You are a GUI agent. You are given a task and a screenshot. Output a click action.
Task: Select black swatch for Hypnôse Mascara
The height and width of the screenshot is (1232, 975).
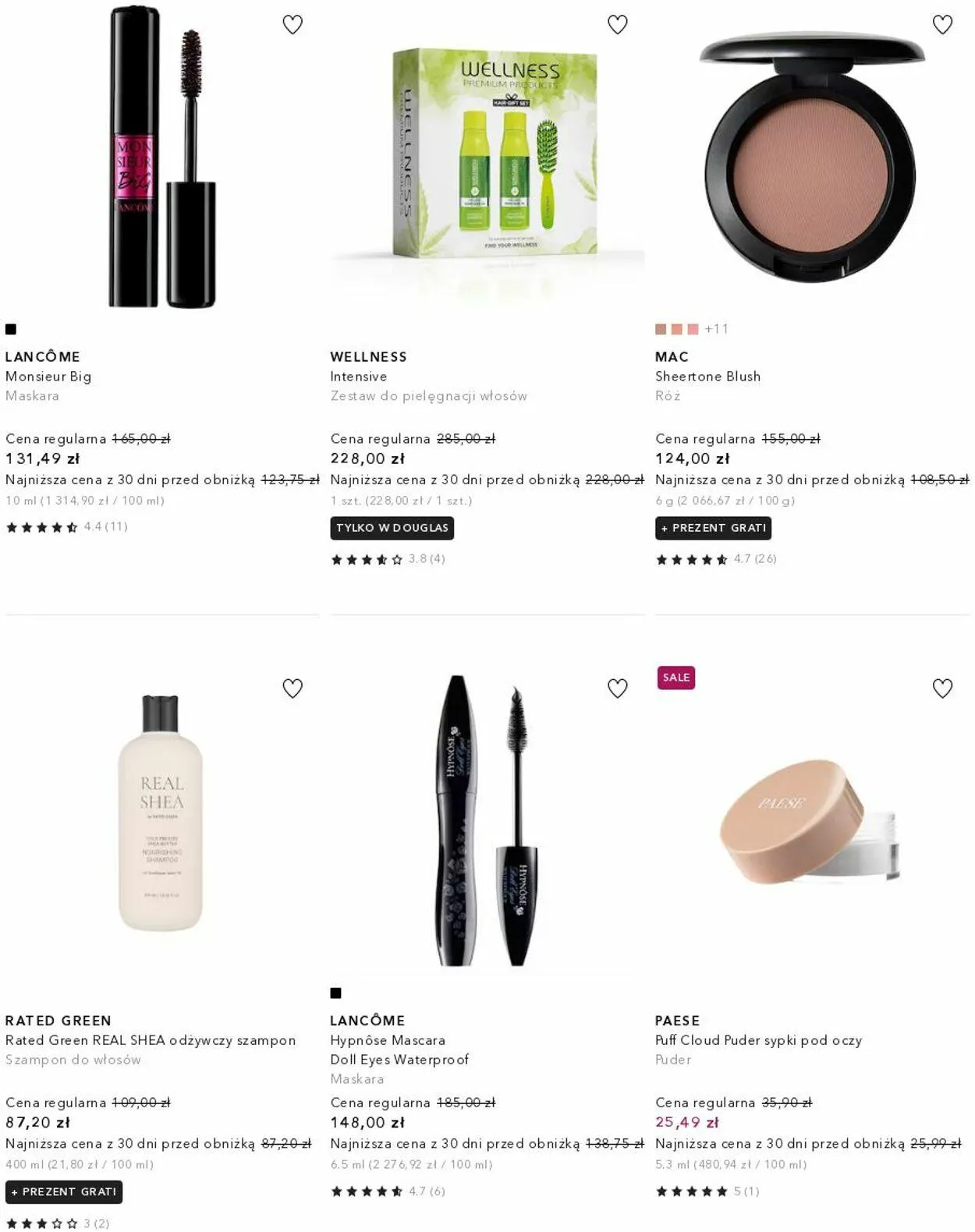click(335, 993)
